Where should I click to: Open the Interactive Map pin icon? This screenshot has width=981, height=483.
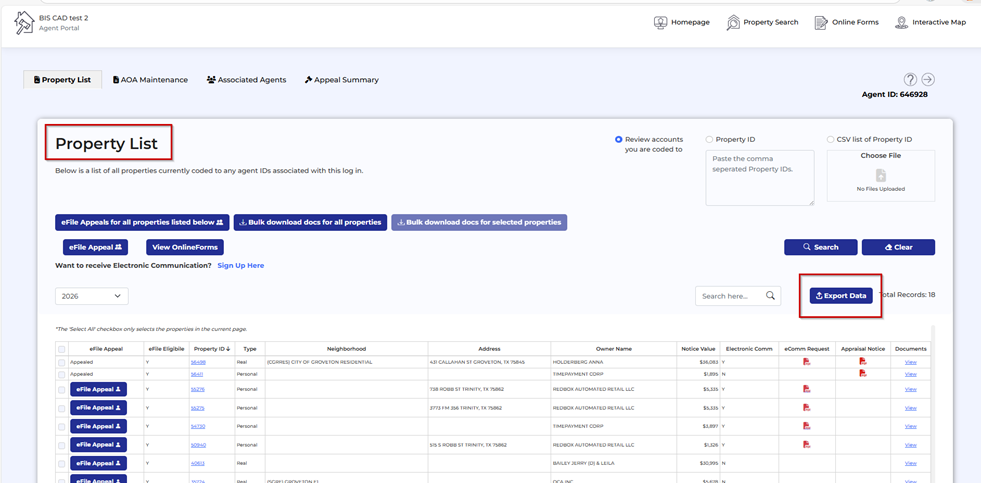click(901, 22)
